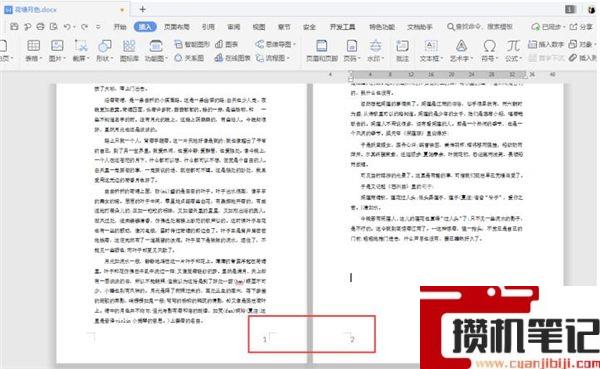
Task: Switch to the 审阅 ribbon tab
Action: [233, 27]
